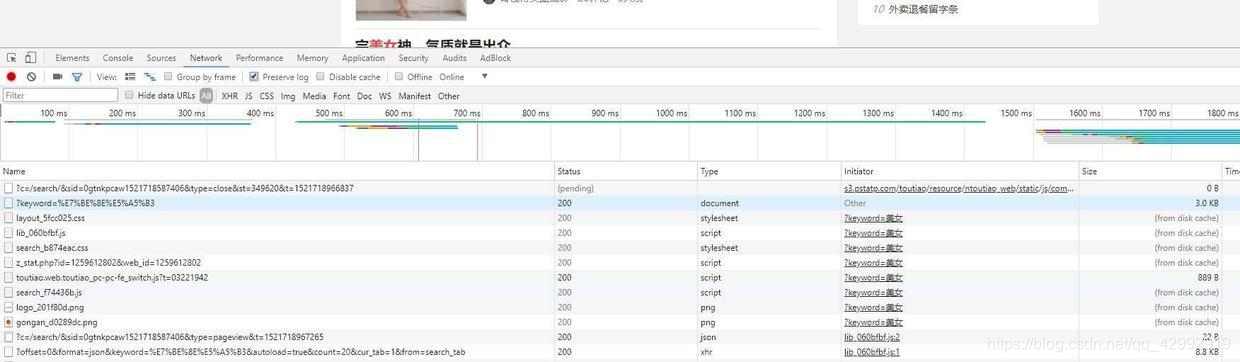Switch to Application tab
This screenshot has width=1240, height=362.
pos(363,58)
